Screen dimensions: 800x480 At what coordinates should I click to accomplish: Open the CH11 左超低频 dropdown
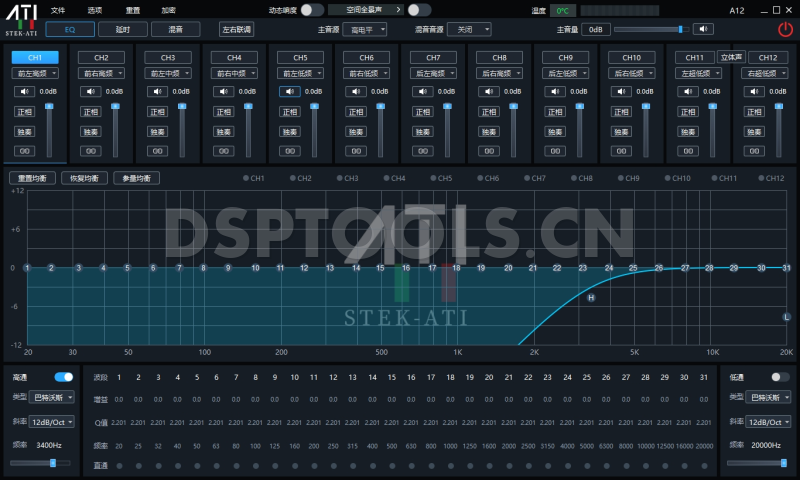tap(698, 73)
